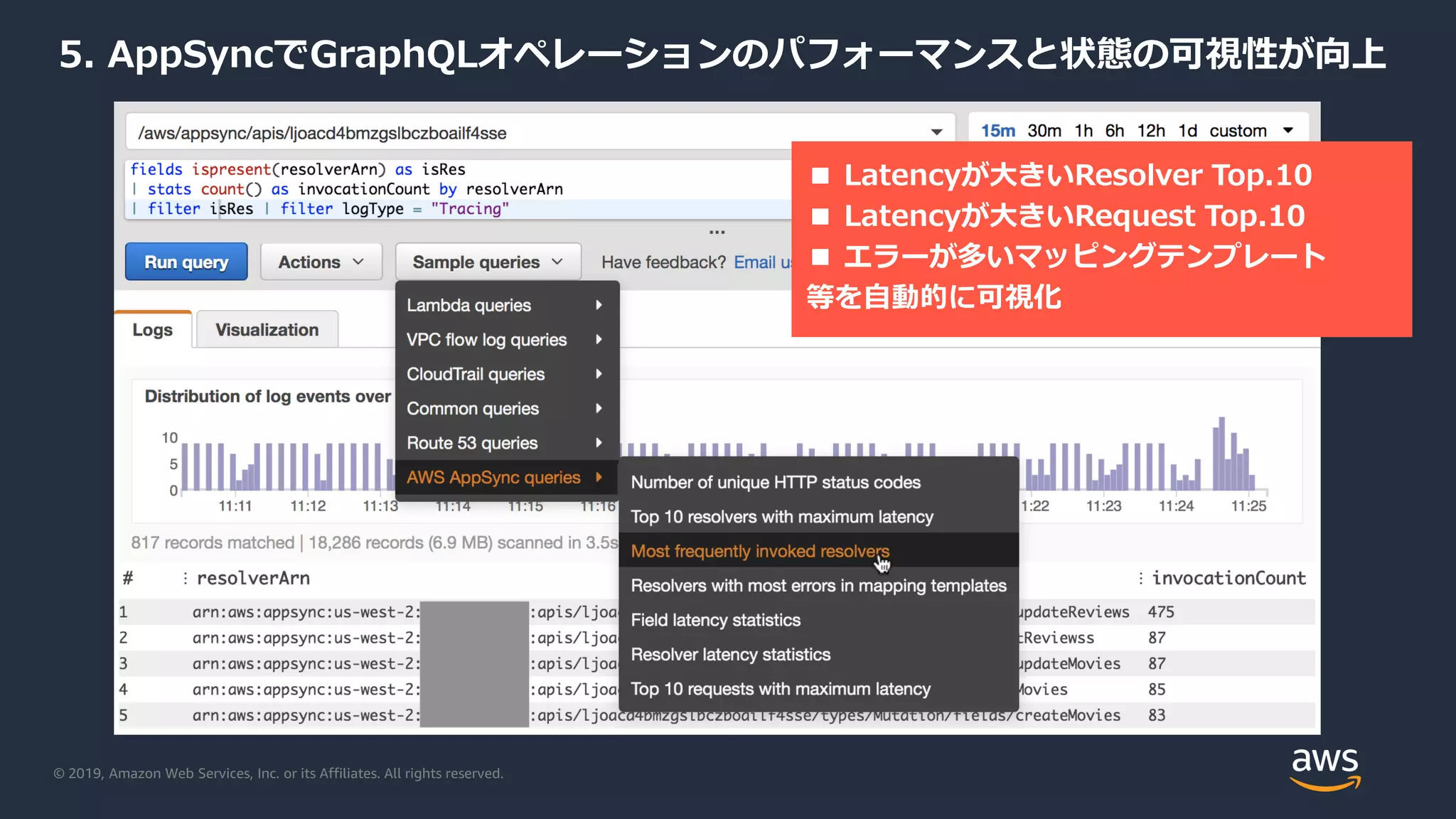The width and height of the screenshot is (1456, 819).
Task: Click the 817 records matched status text
Action: tap(213, 542)
